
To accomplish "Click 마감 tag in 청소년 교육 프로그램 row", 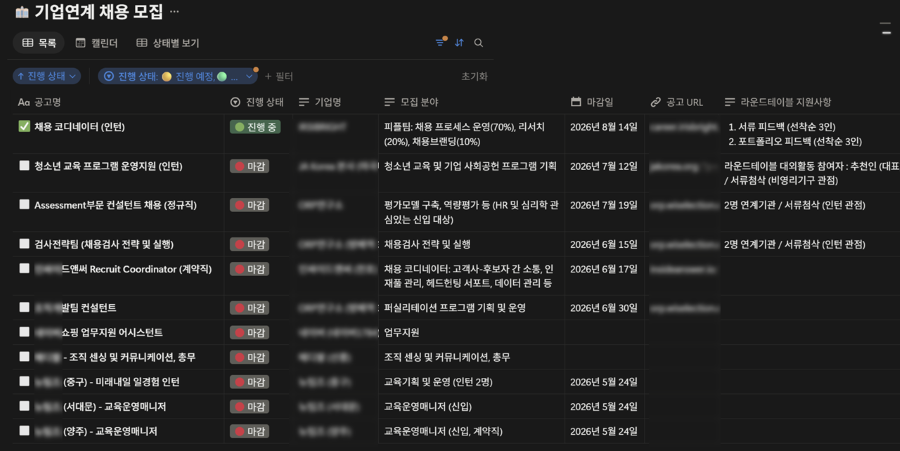I will tap(250, 166).
